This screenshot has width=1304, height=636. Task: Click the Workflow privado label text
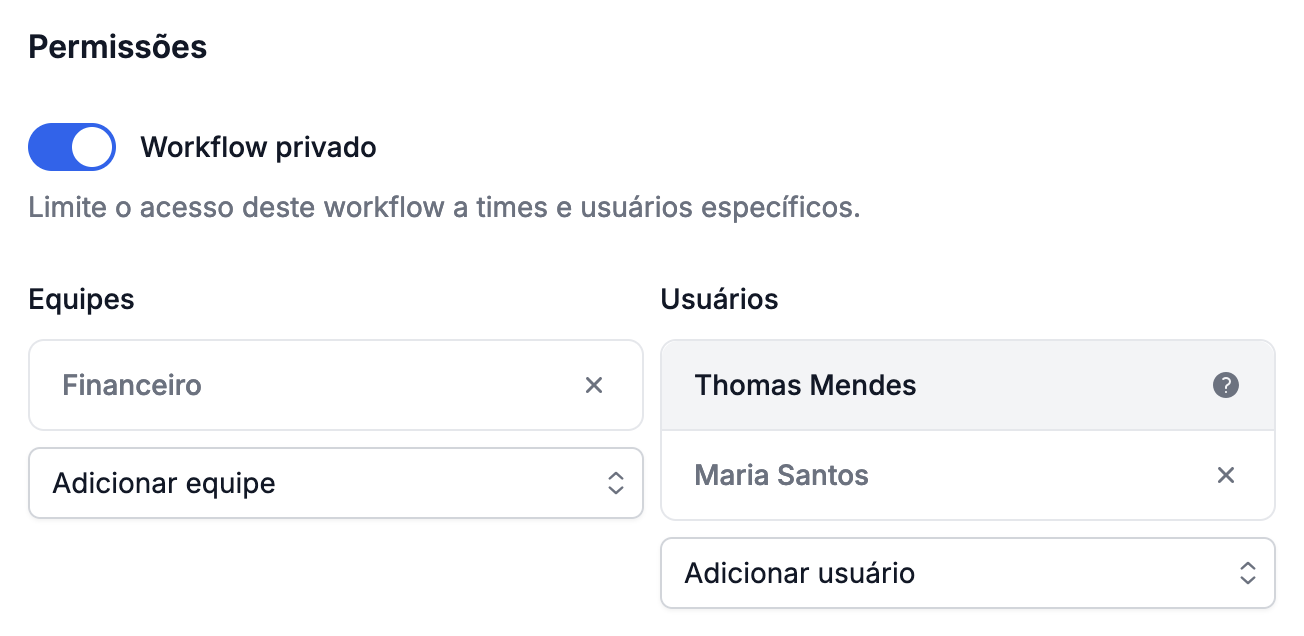click(x=258, y=148)
